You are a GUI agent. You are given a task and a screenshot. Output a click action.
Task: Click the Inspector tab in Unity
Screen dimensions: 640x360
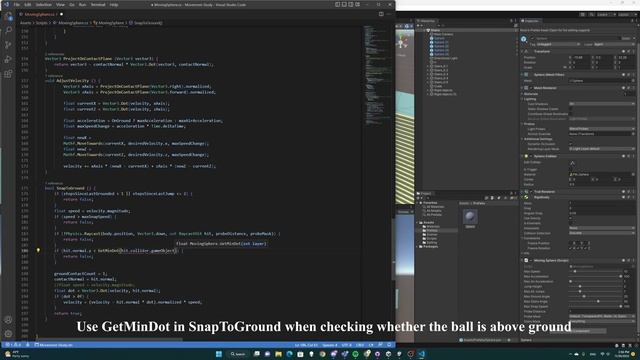pos(530,21)
